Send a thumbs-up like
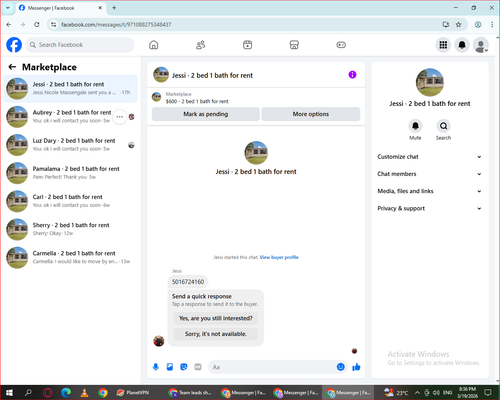 click(x=356, y=367)
